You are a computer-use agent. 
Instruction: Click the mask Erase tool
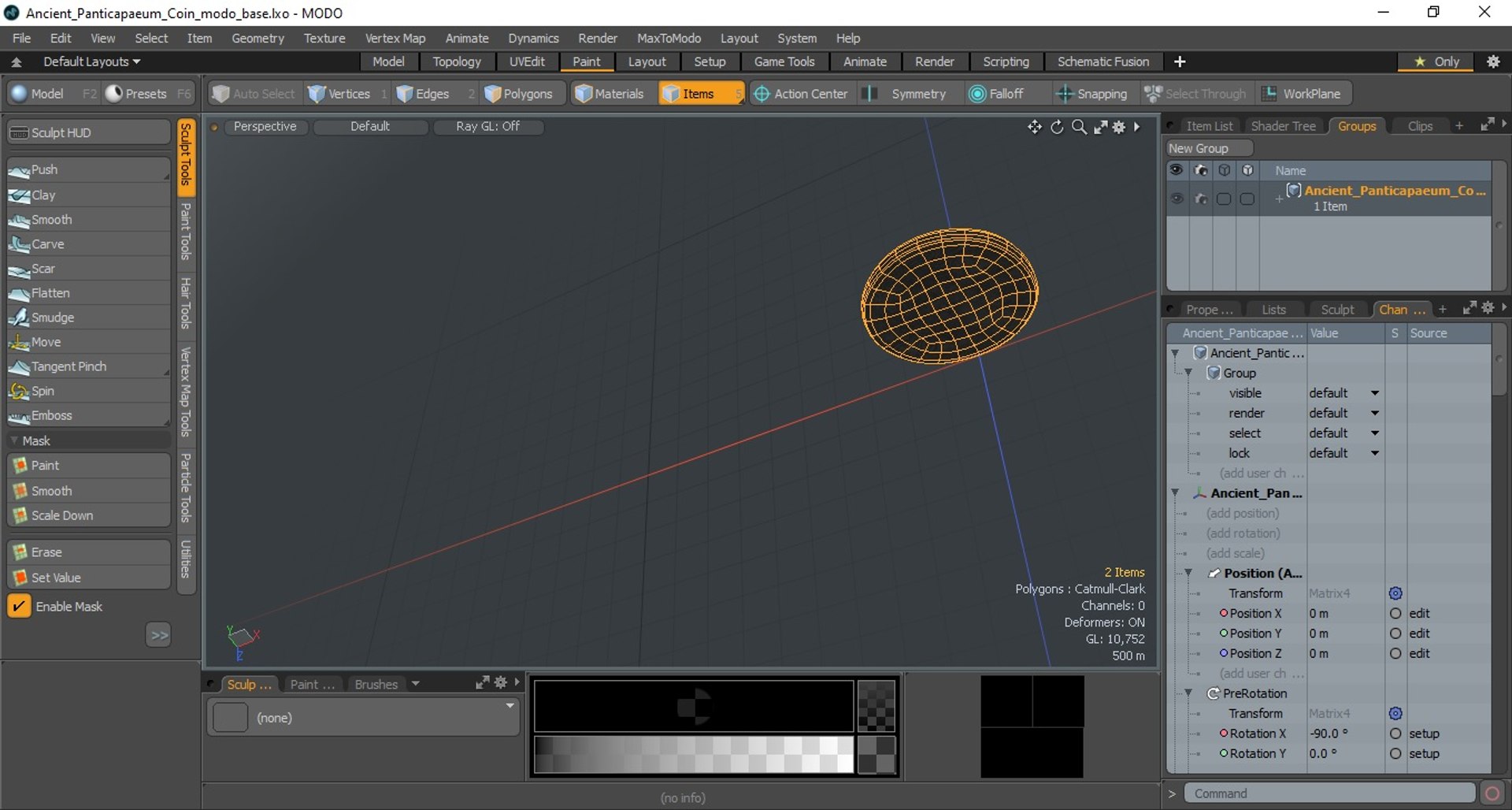pyautogui.click(x=88, y=552)
